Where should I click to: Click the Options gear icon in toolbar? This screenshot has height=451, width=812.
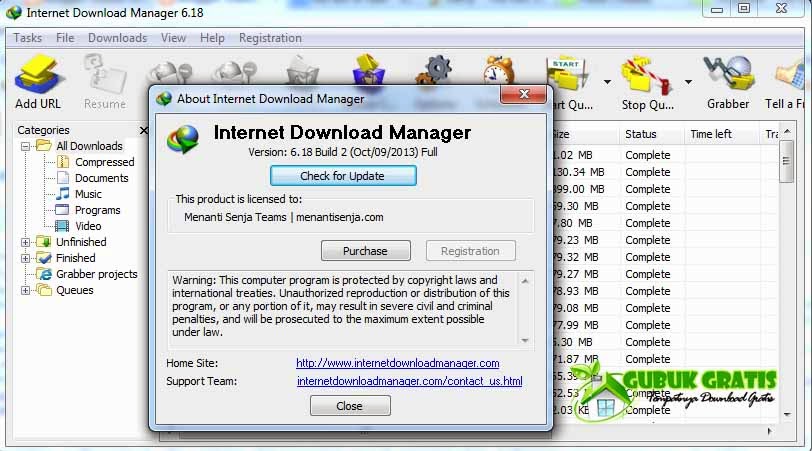(435, 69)
